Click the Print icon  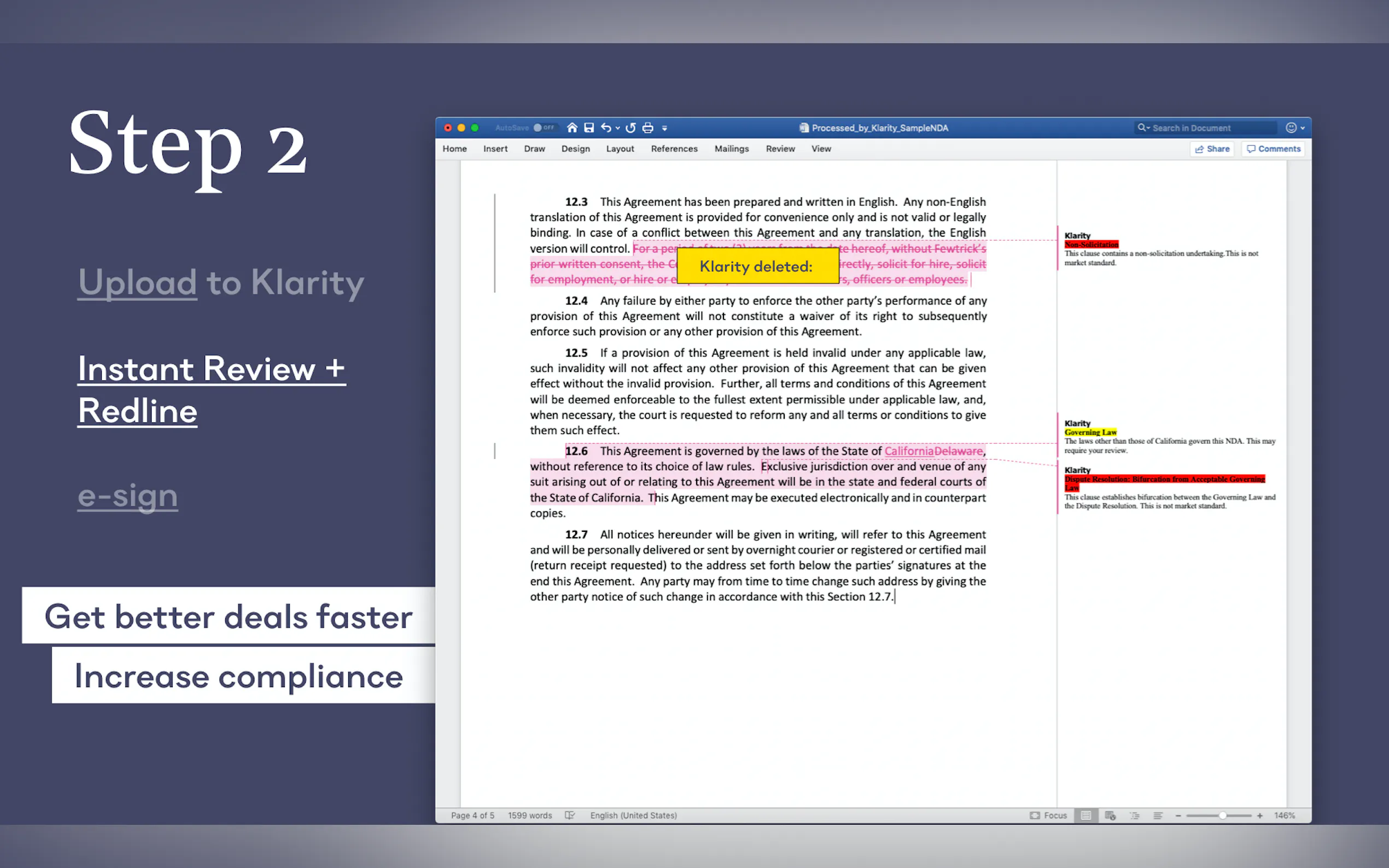click(647, 127)
